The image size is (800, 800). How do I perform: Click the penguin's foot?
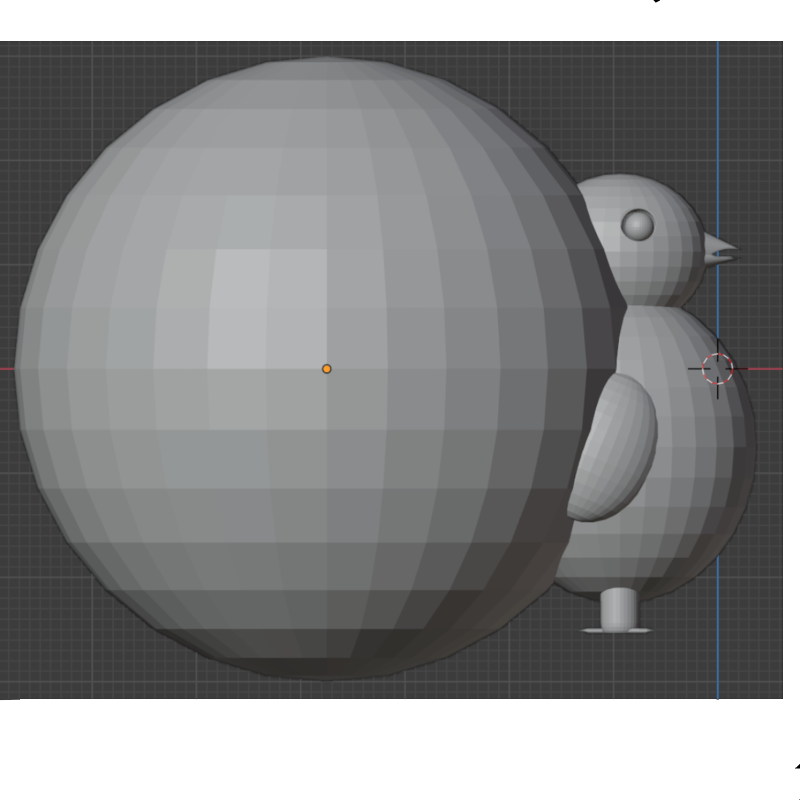[x=618, y=605]
